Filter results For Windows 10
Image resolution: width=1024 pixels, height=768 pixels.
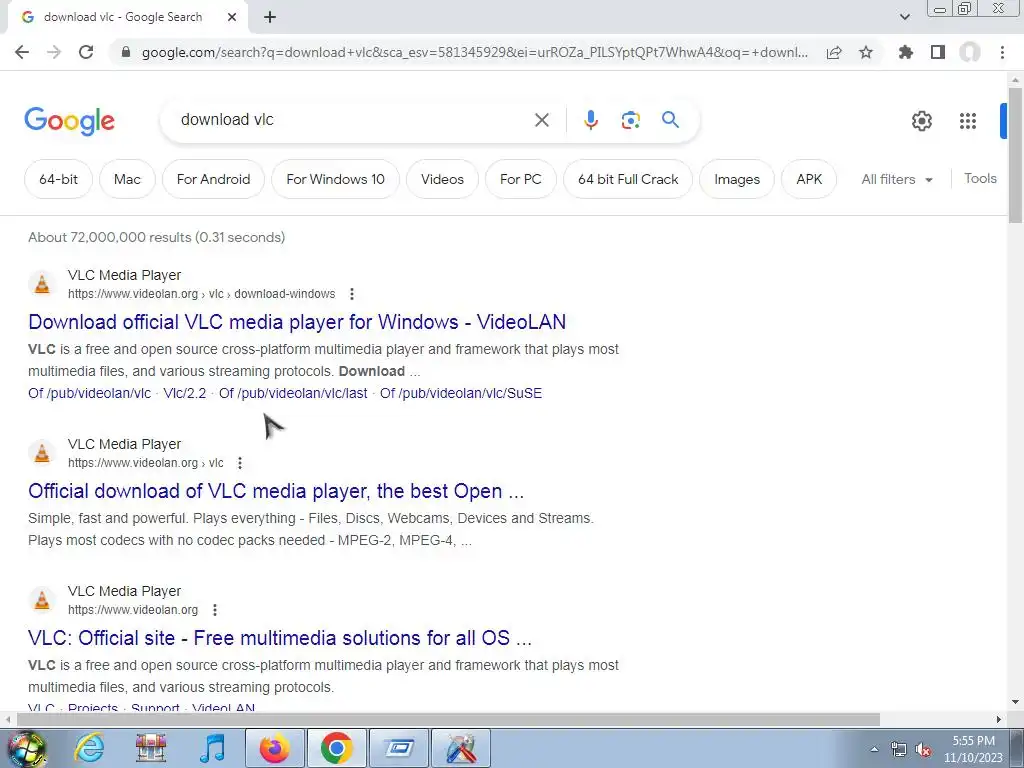click(335, 179)
